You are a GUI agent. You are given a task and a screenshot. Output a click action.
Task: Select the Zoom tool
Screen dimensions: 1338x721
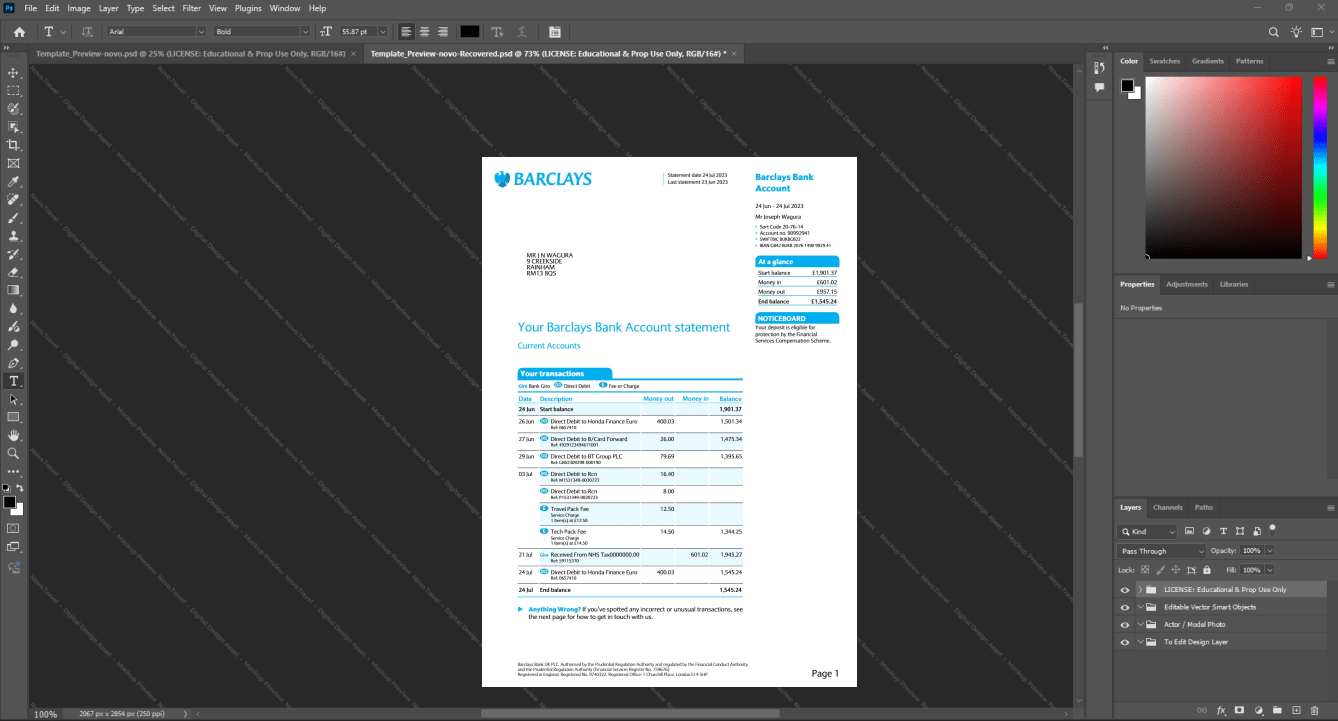click(x=13, y=453)
